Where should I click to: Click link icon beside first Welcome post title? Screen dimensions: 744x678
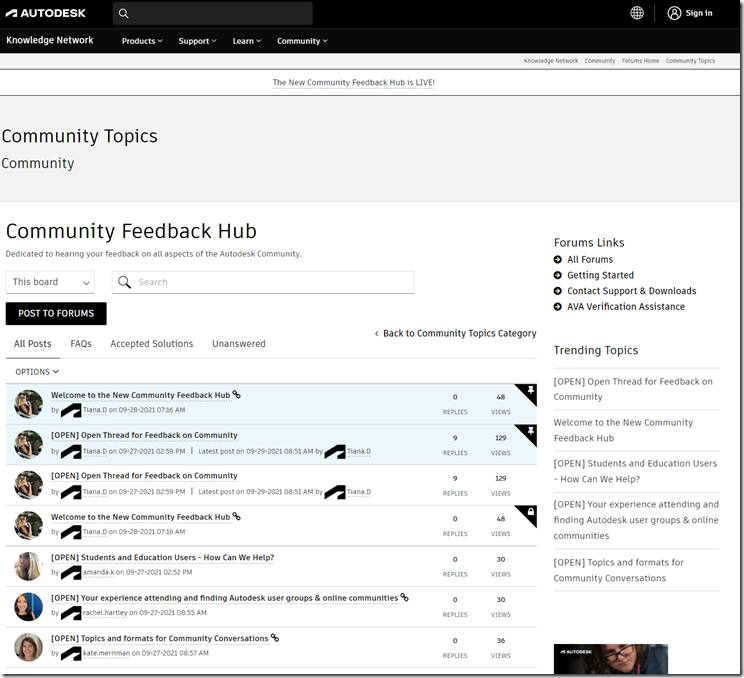coord(236,394)
